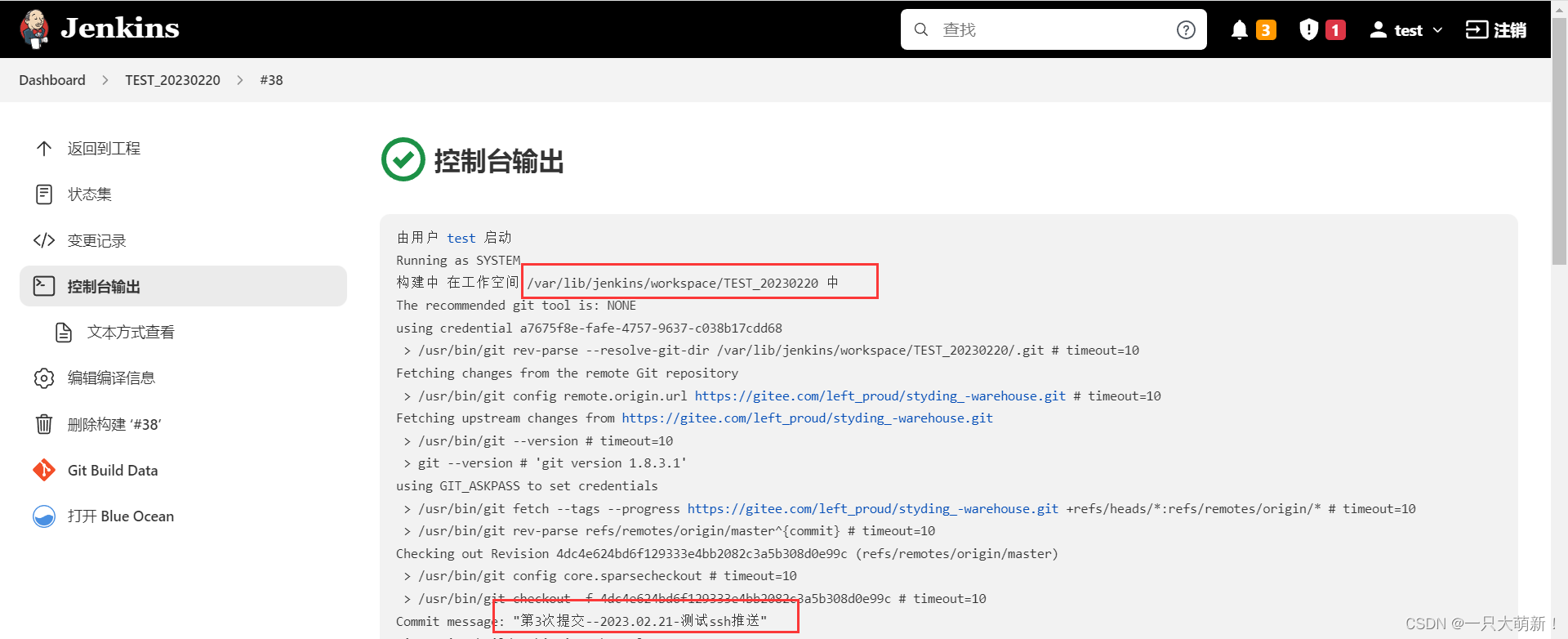Click the magnifier search icon

(x=921, y=29)
